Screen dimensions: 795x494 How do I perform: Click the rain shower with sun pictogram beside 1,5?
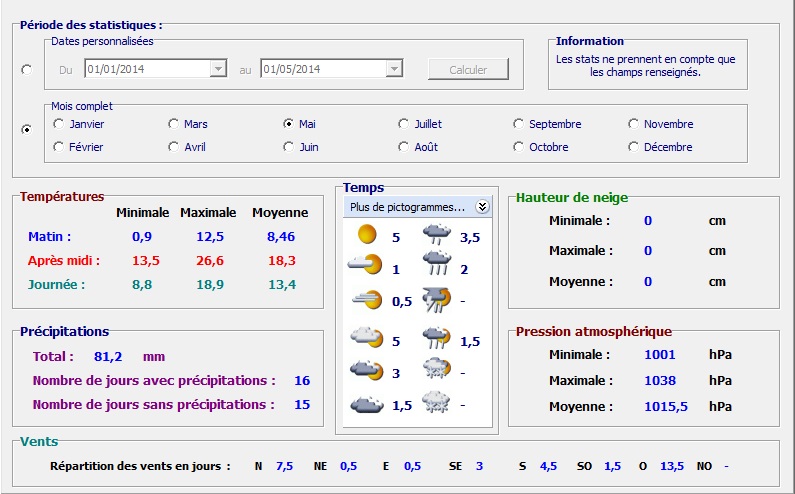(437, 338)
